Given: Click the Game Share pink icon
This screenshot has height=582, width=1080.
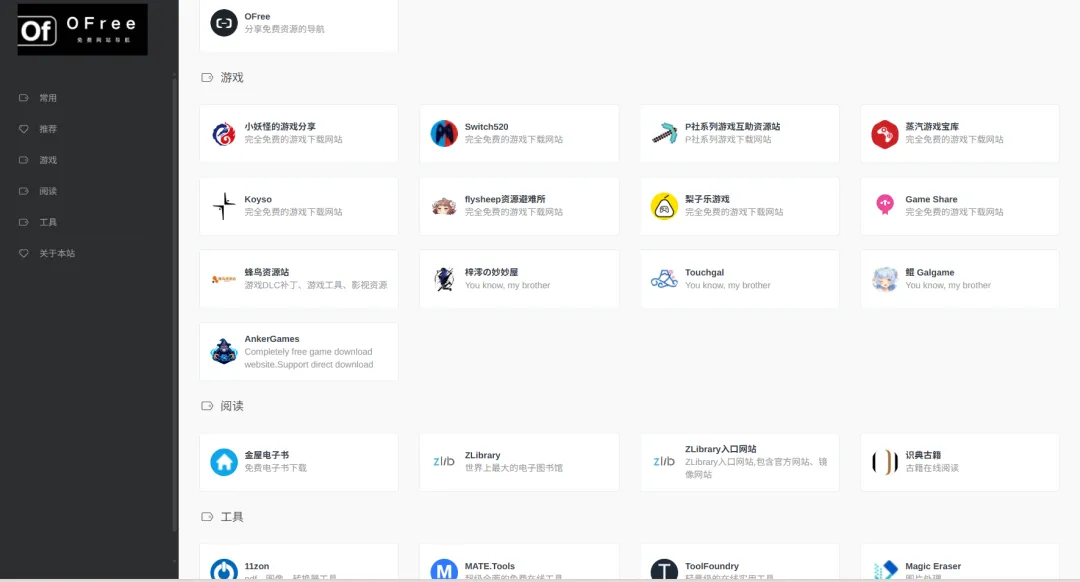Looking at the screenshot, I should (885, 206).
